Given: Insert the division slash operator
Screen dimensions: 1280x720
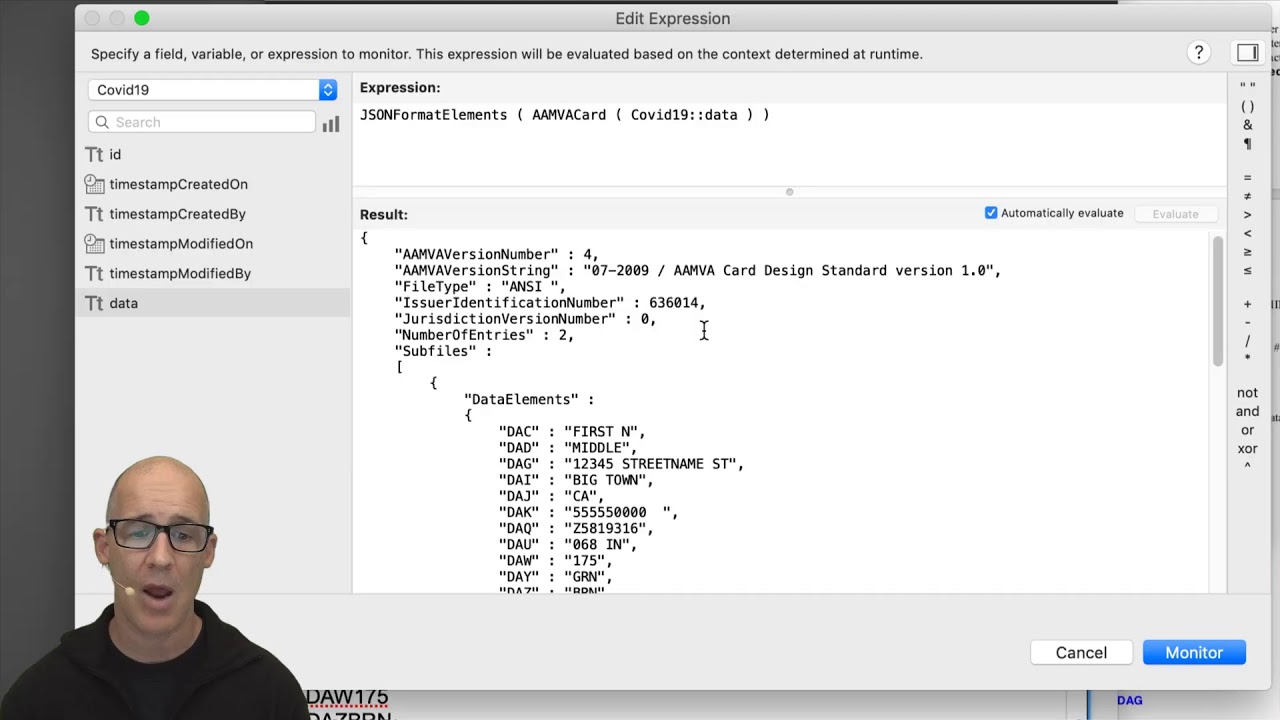Looking at the screenshot, I should coord(1247,341).
